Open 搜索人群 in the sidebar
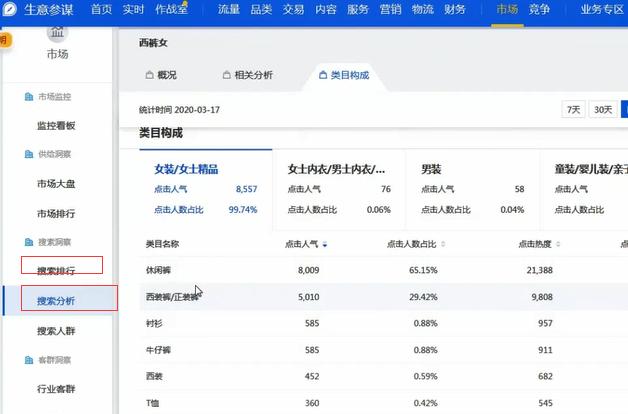The height and width of the screenshot is (414, 628). click(56, 331)
